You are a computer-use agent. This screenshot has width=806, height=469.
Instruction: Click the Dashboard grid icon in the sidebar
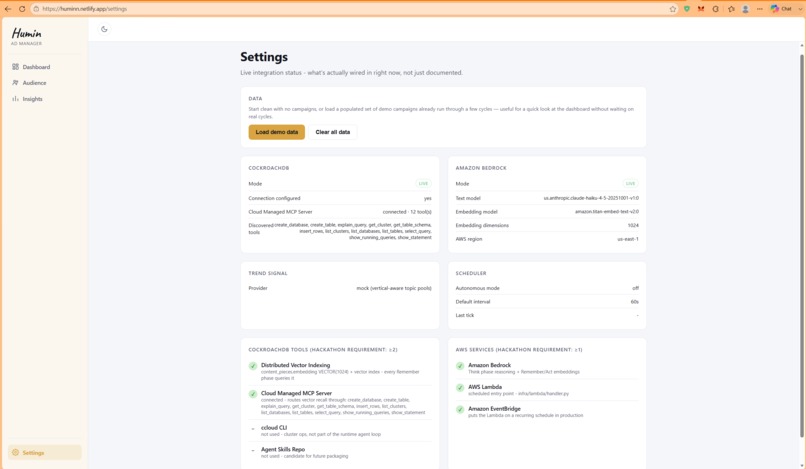[15, 67]
